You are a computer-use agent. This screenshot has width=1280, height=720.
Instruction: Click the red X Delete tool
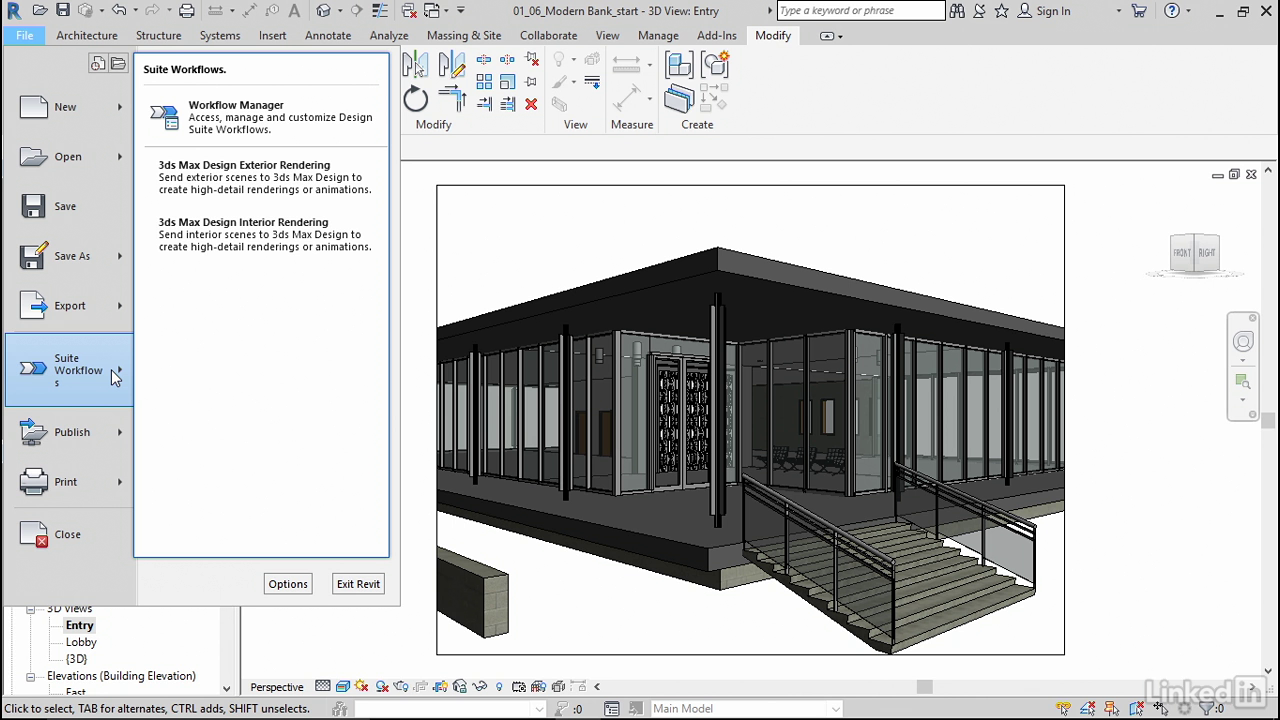point(531,104)
